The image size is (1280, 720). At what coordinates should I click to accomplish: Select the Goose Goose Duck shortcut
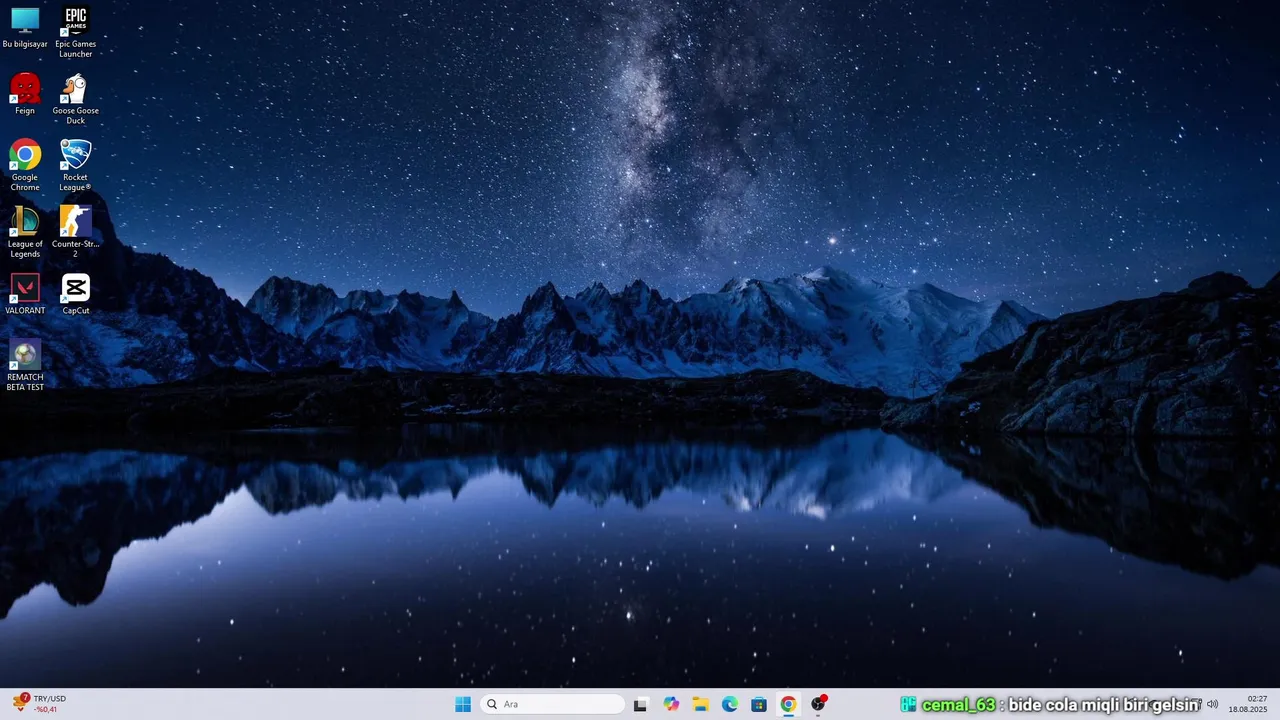point(75,99)
